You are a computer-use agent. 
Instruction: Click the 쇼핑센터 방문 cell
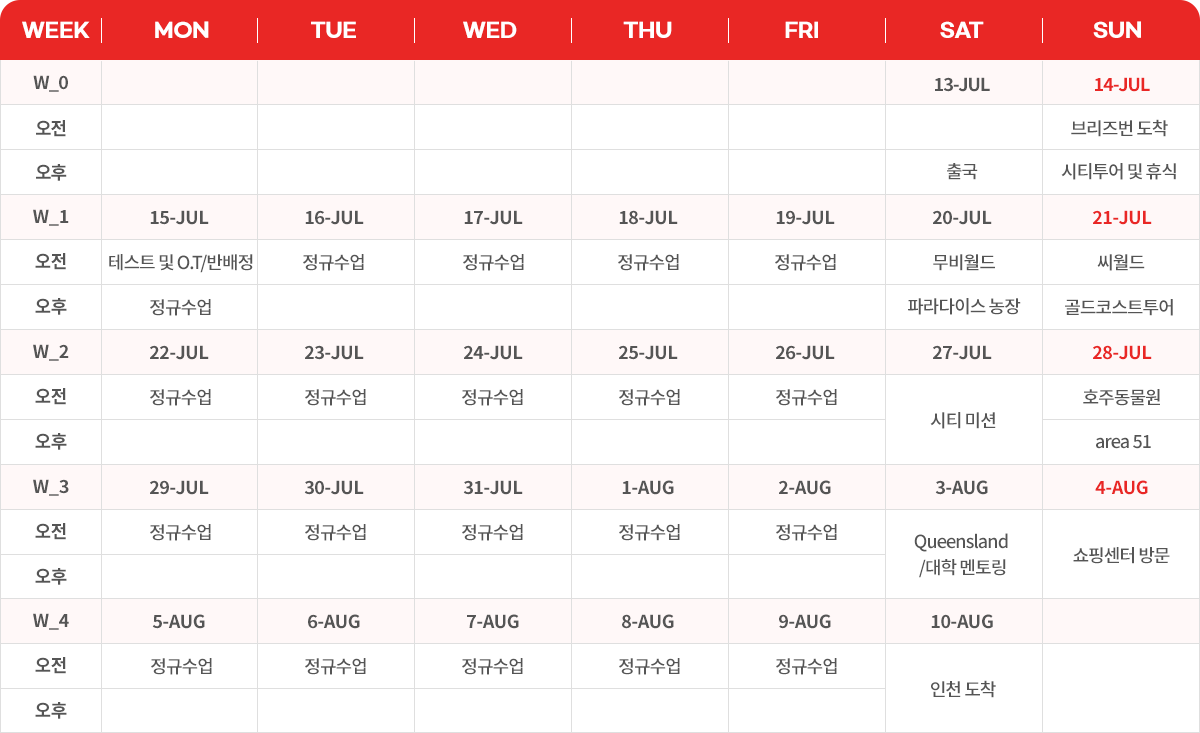[x=1120, y=555]
